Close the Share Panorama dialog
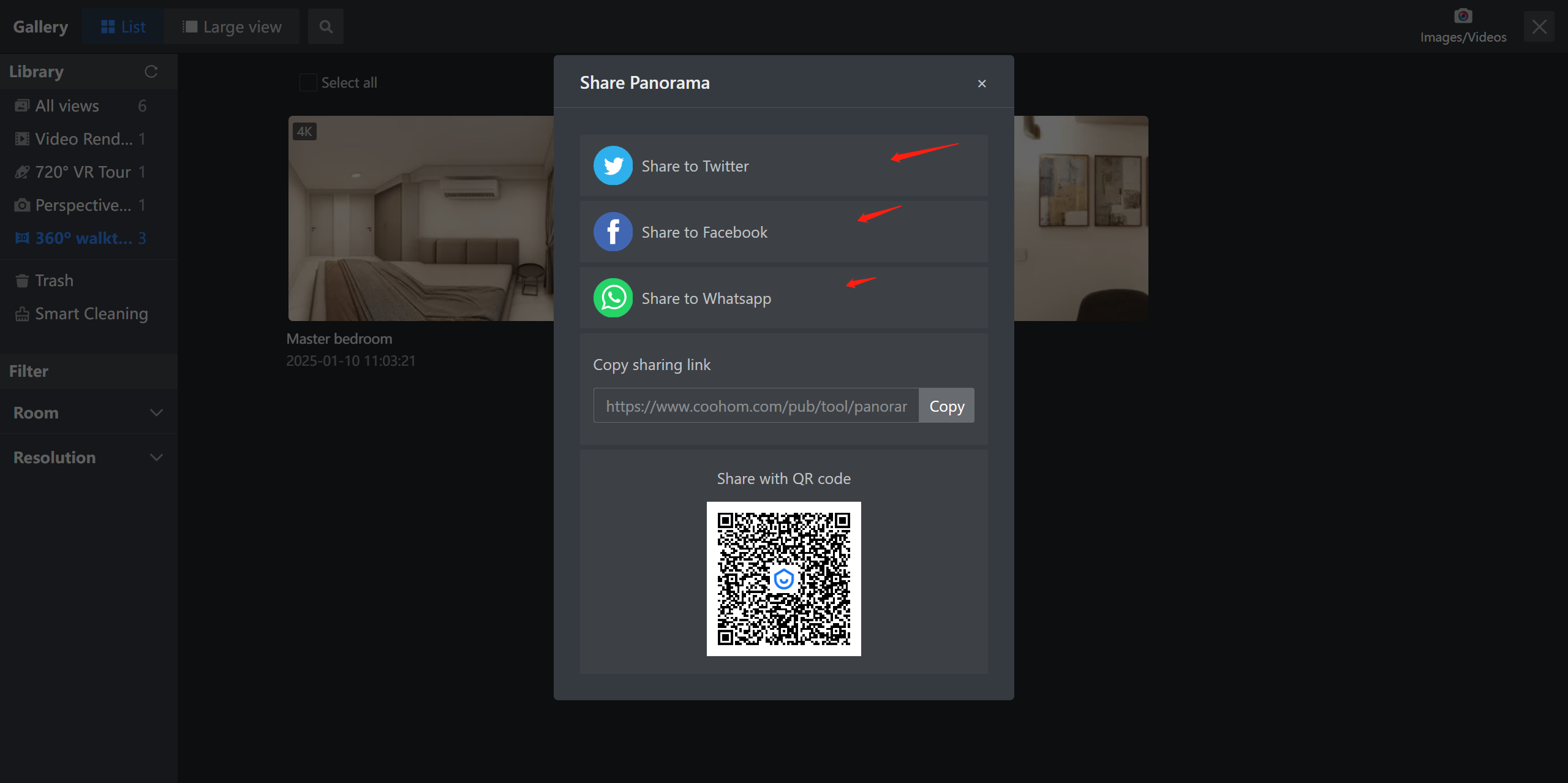Screen dimensions: 1568x783 click(982, 83)
